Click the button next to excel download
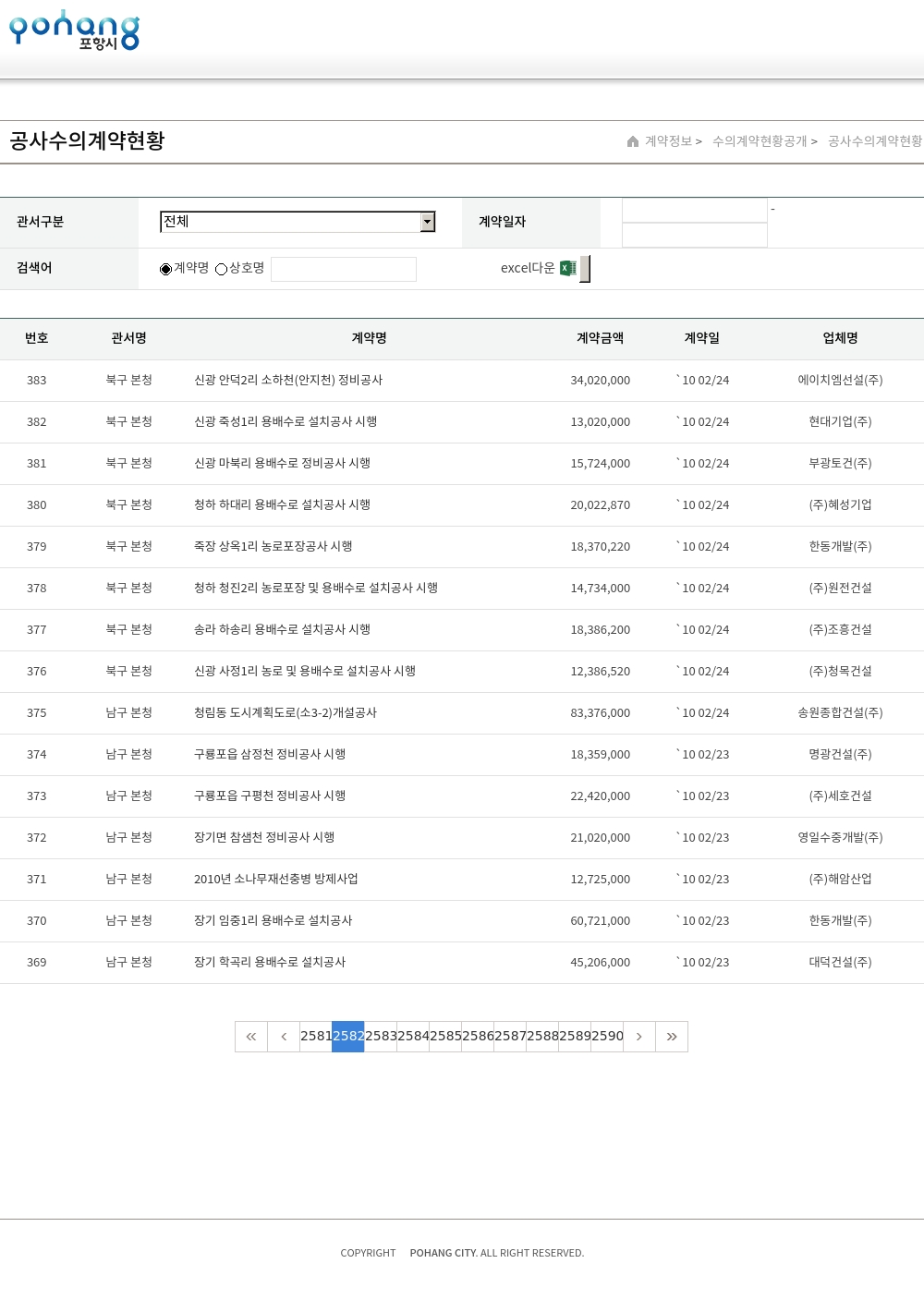Screen dimensions: 924x1312 point(585,269)
